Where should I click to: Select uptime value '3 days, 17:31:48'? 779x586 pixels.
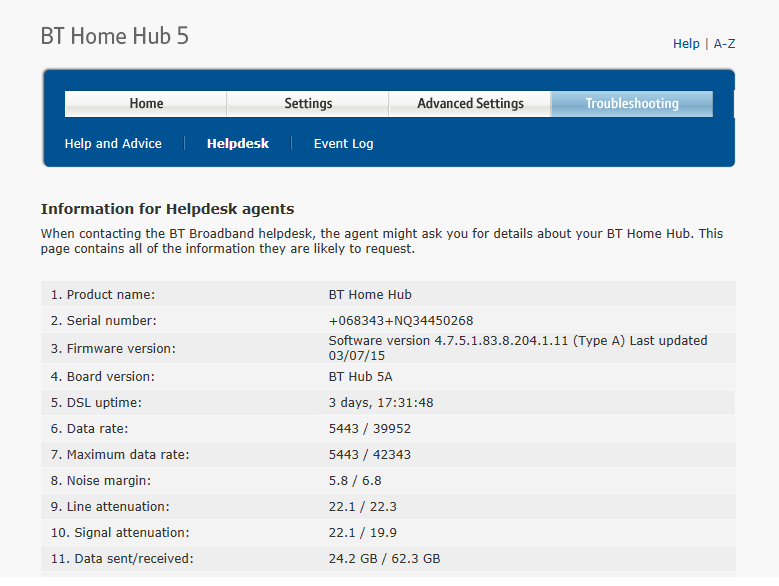pos(381,403)
